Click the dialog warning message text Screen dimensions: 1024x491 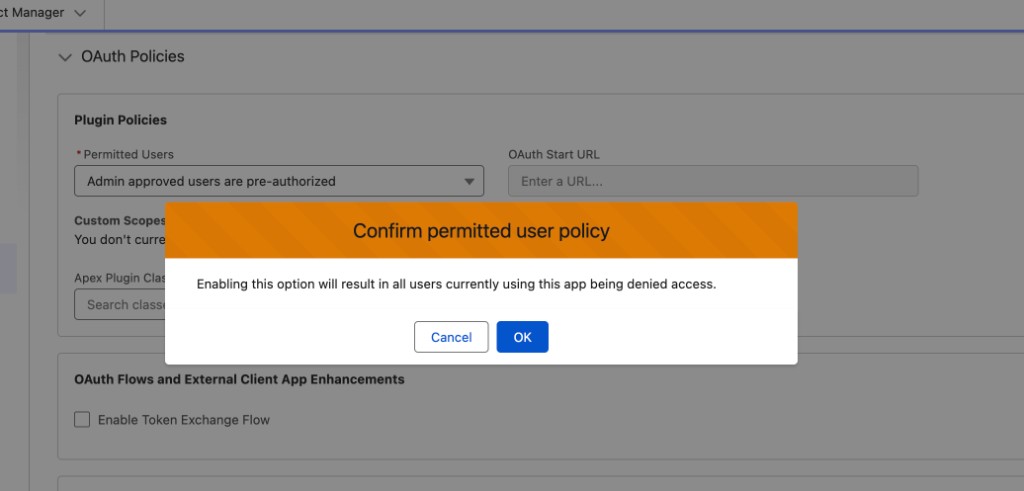pos(456,285)
